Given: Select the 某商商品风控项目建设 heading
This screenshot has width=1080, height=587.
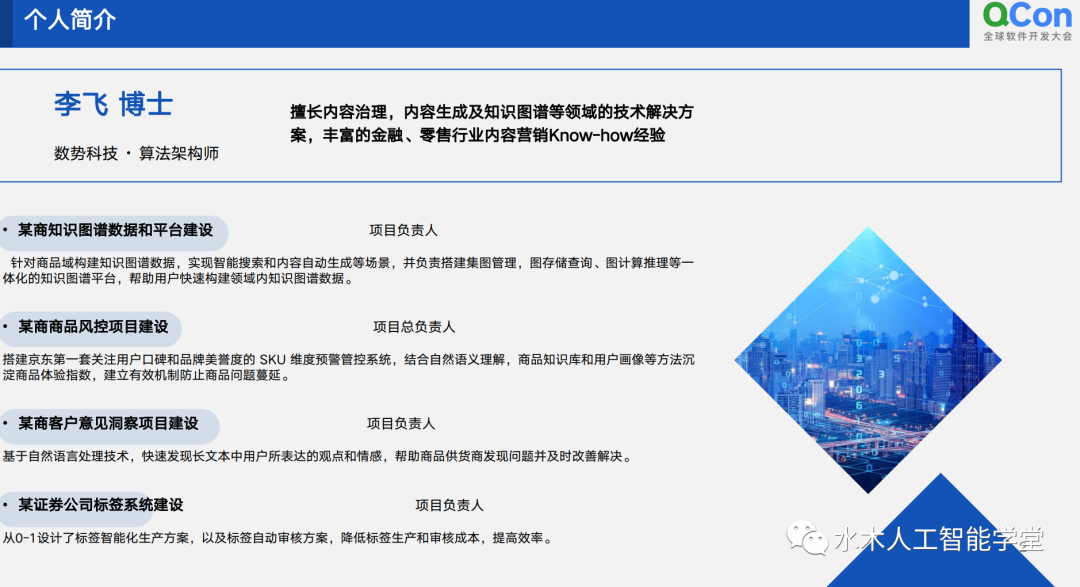Looking at the screenshot, I should 93,326.
